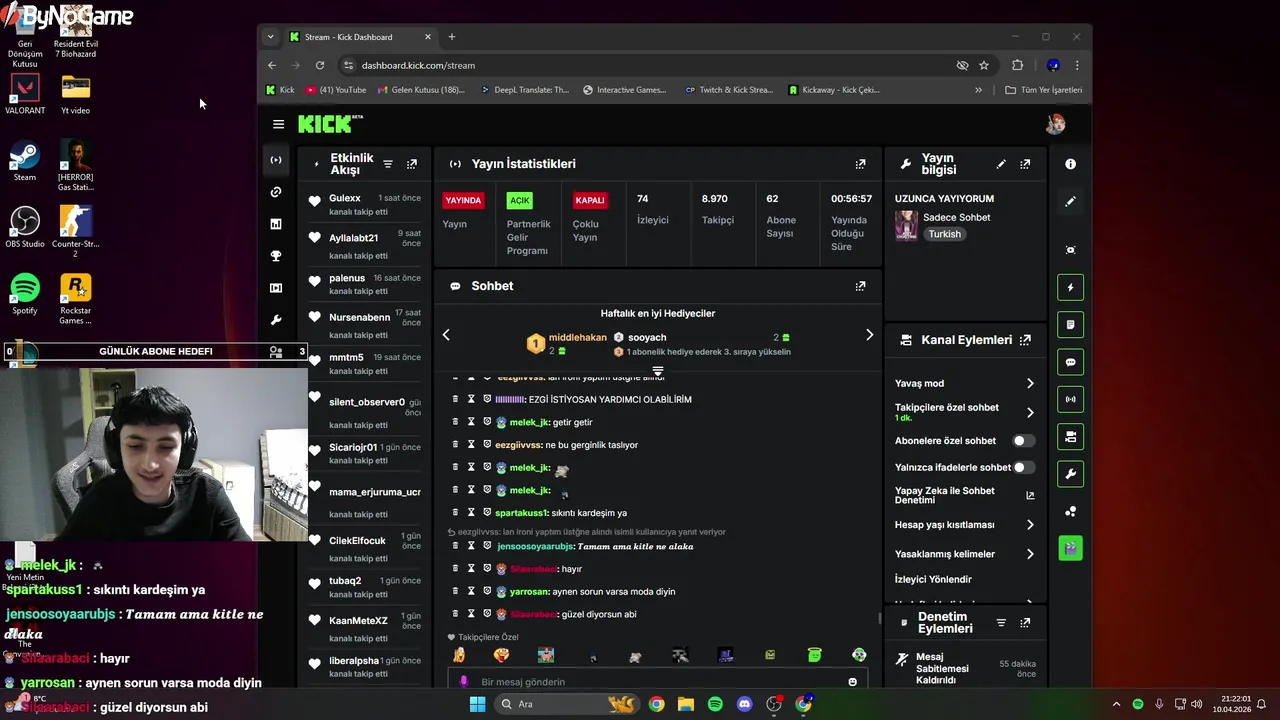The image size is (1280, 720).
Task: Open the emoji picker in chat input
Action: tap(853, 682)
